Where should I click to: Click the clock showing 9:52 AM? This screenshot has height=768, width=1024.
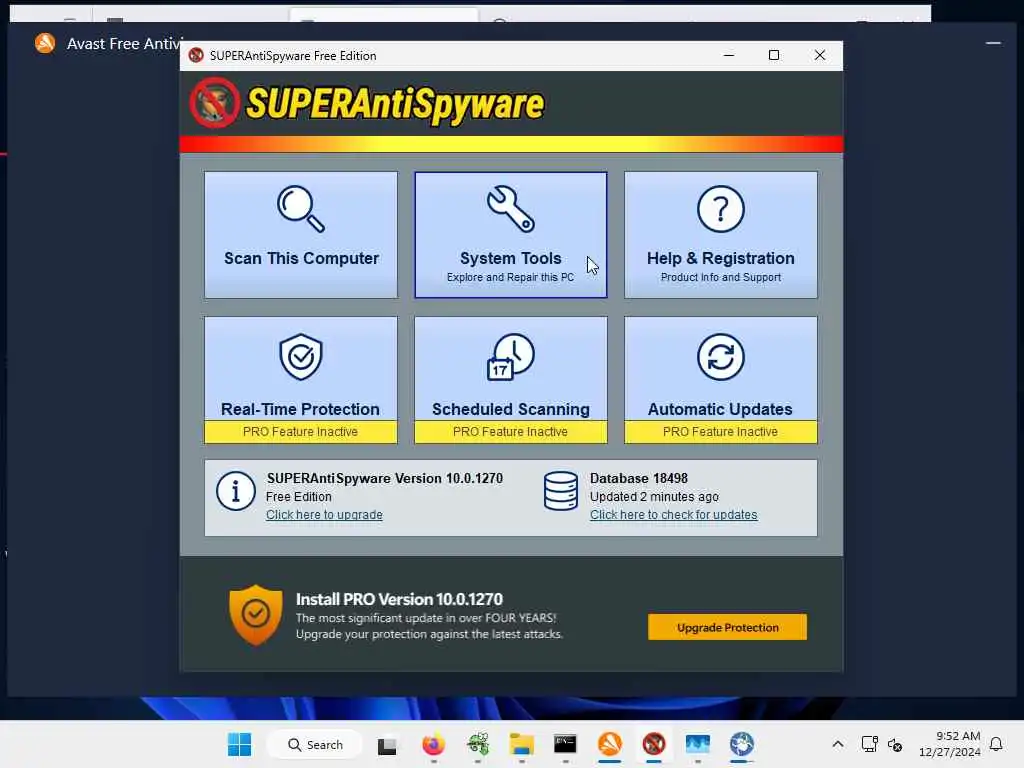(x=958, y=736)
